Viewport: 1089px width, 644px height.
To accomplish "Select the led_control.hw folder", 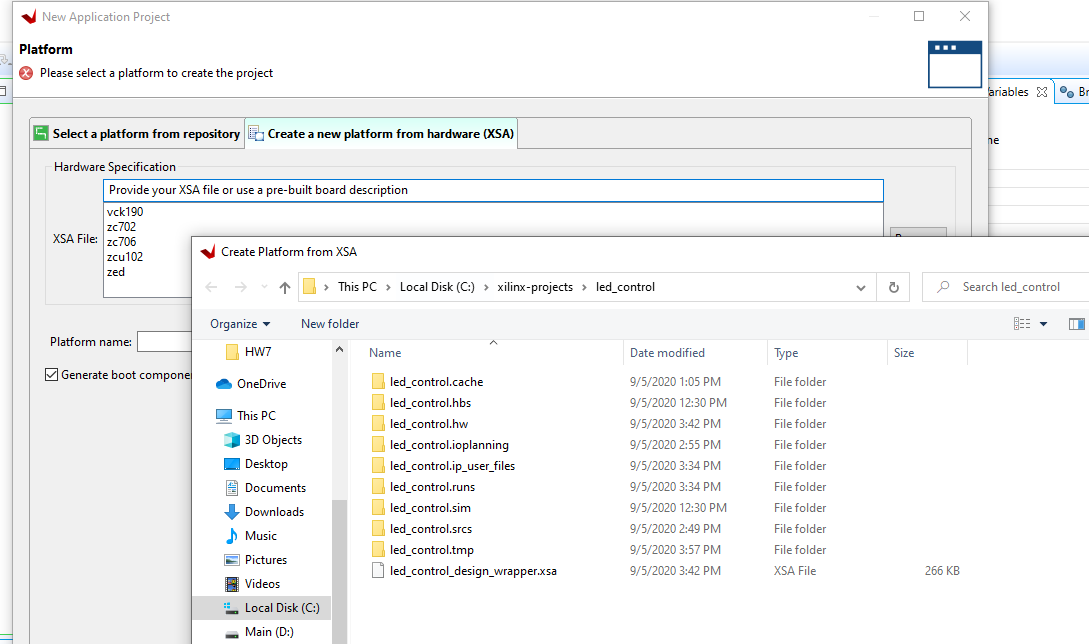I will click(429, 424).
